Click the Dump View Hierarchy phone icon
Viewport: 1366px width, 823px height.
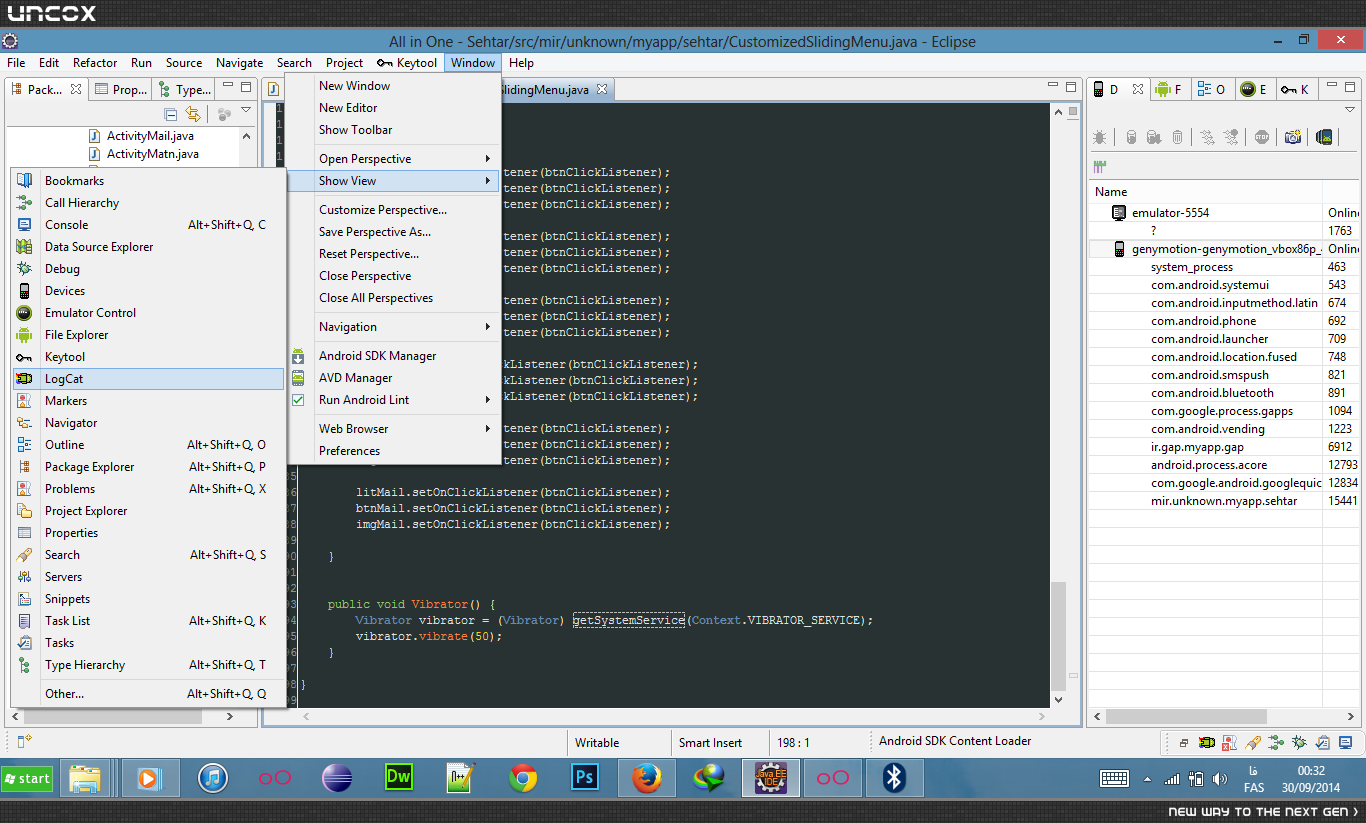pyautogui.click(x=1324, y=137)
